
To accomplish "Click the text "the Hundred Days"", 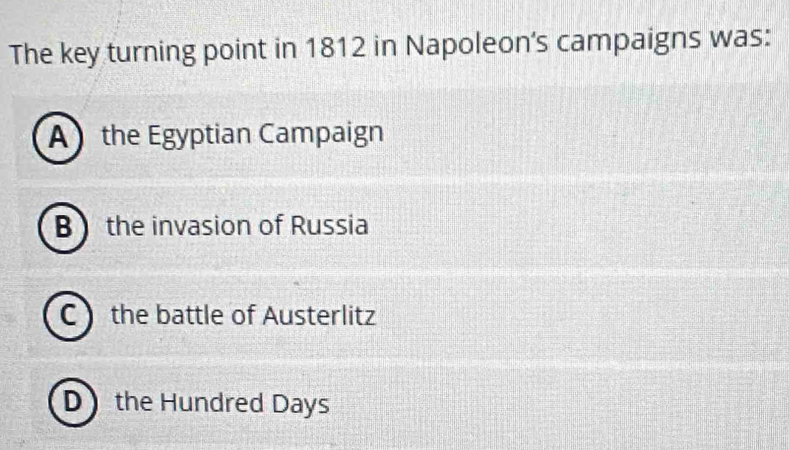I will (222, 405).
